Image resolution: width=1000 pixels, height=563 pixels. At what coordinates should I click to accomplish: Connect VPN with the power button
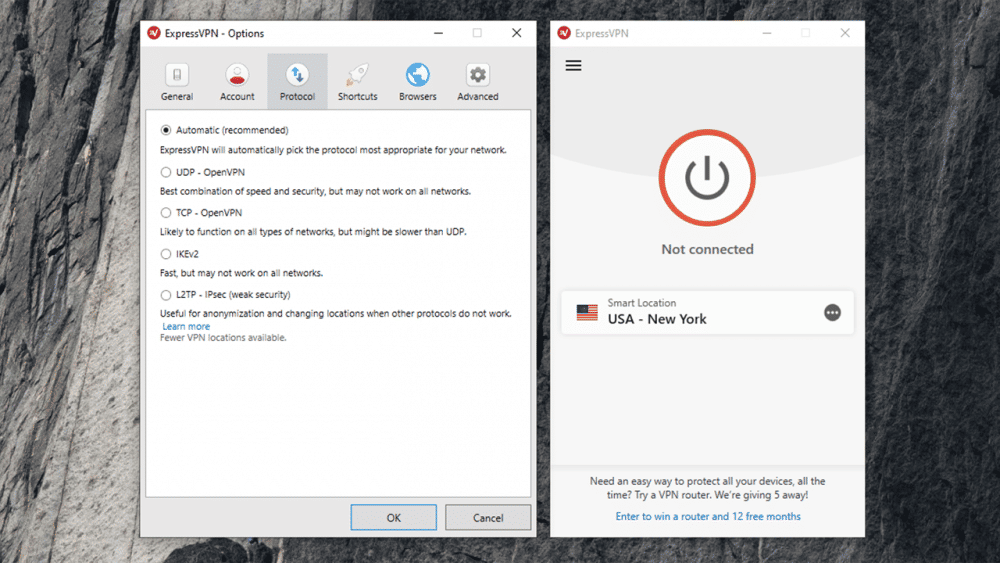pyautogui.click(x=707, y=178)
